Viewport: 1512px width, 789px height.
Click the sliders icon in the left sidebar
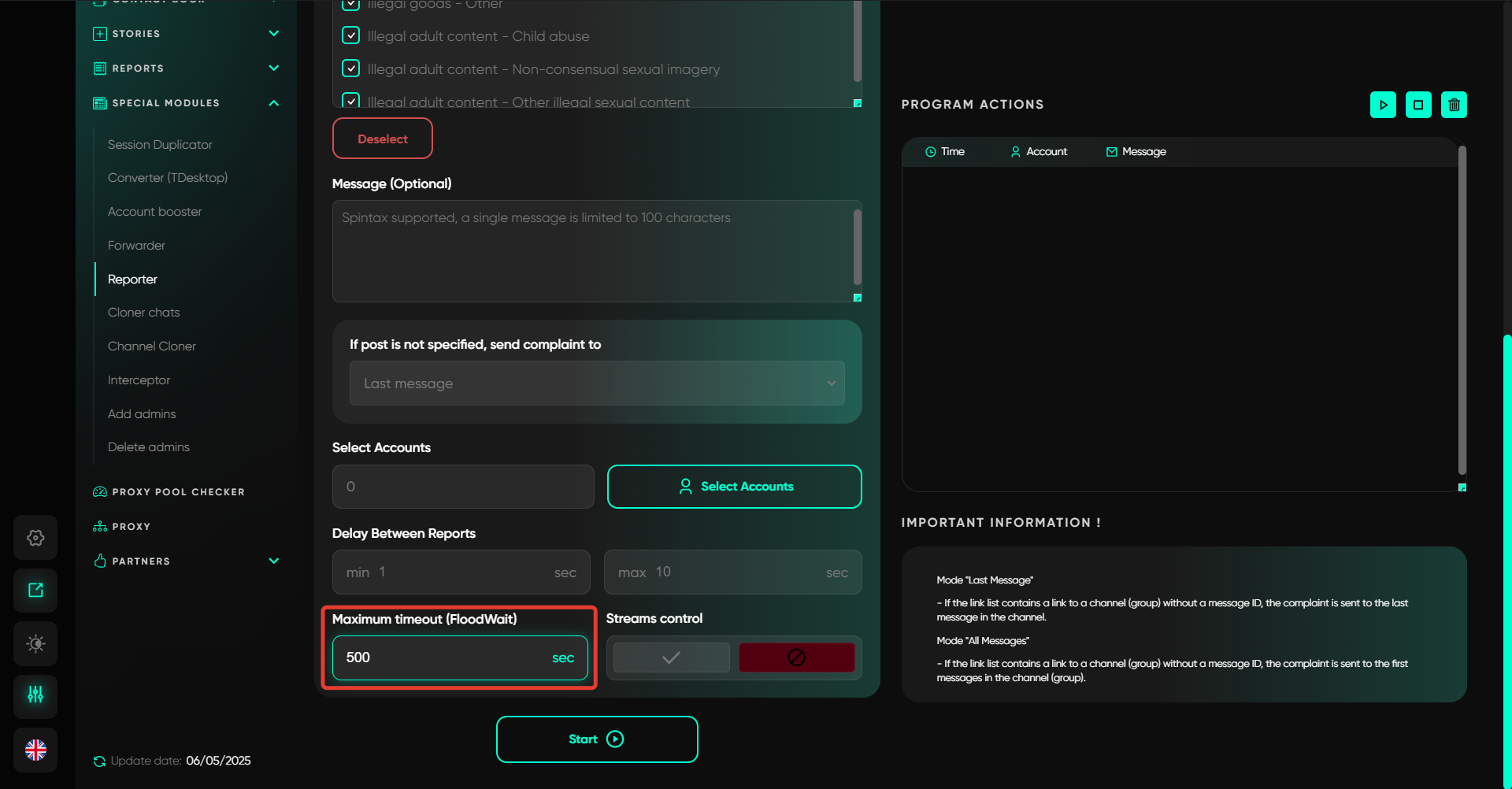tap(35, 695)
